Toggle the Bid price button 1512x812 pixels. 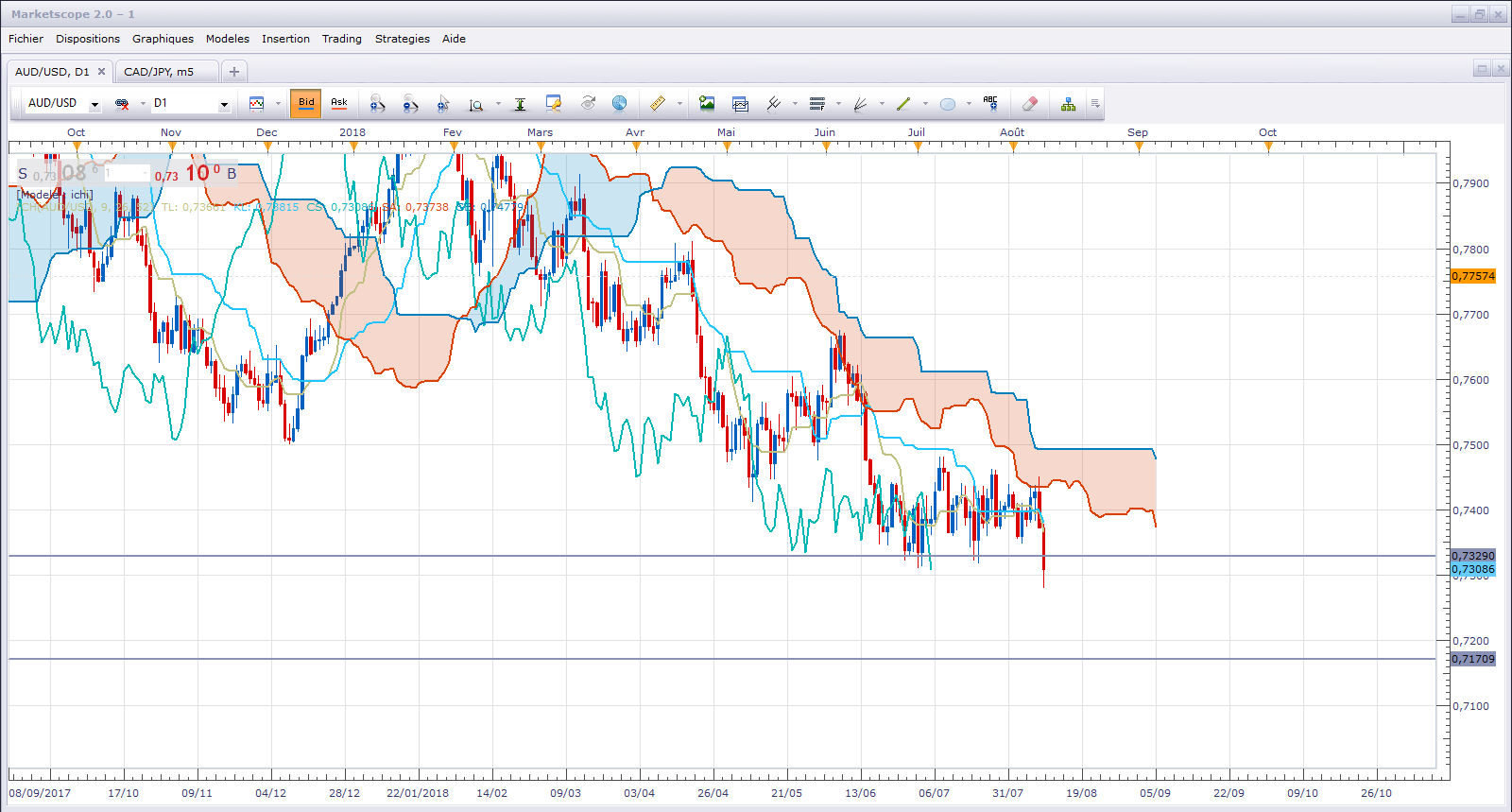306,104
